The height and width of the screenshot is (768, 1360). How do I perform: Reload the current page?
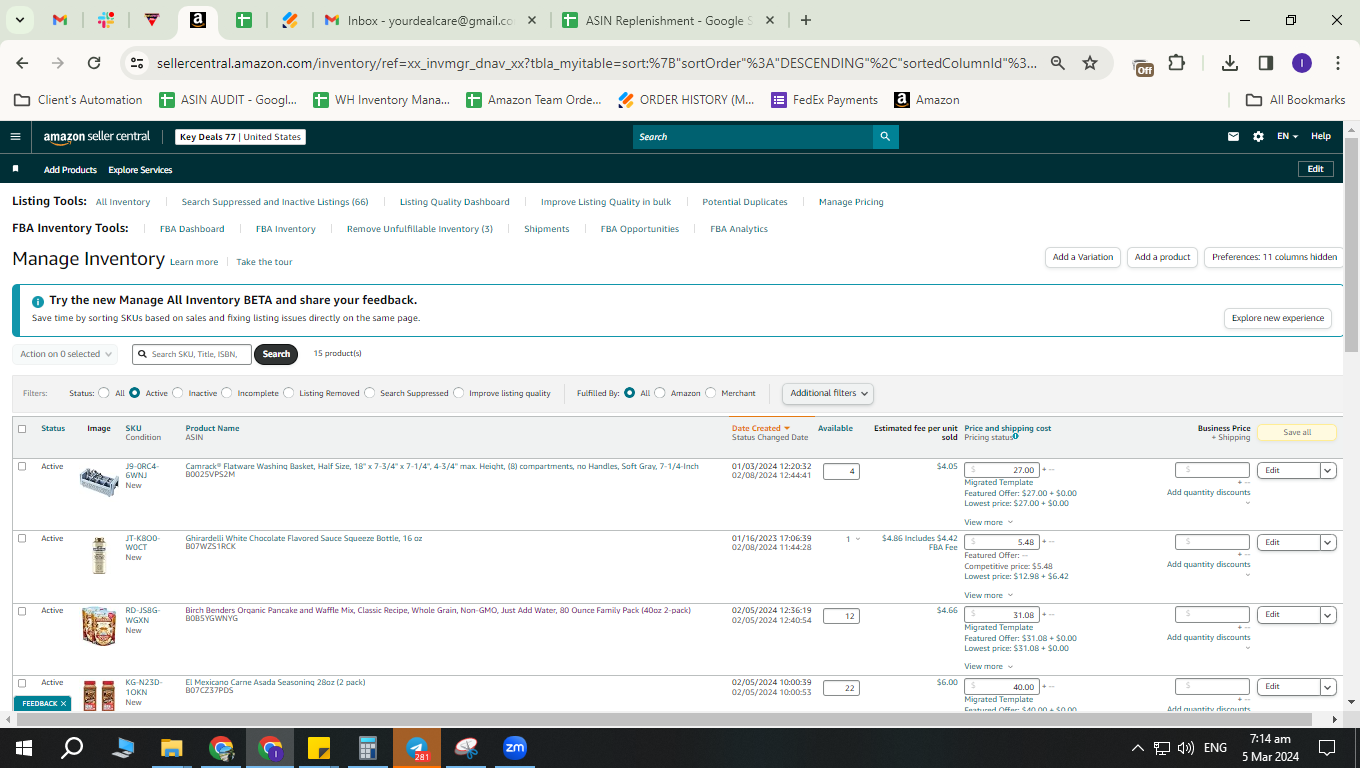tap(94, 63)
